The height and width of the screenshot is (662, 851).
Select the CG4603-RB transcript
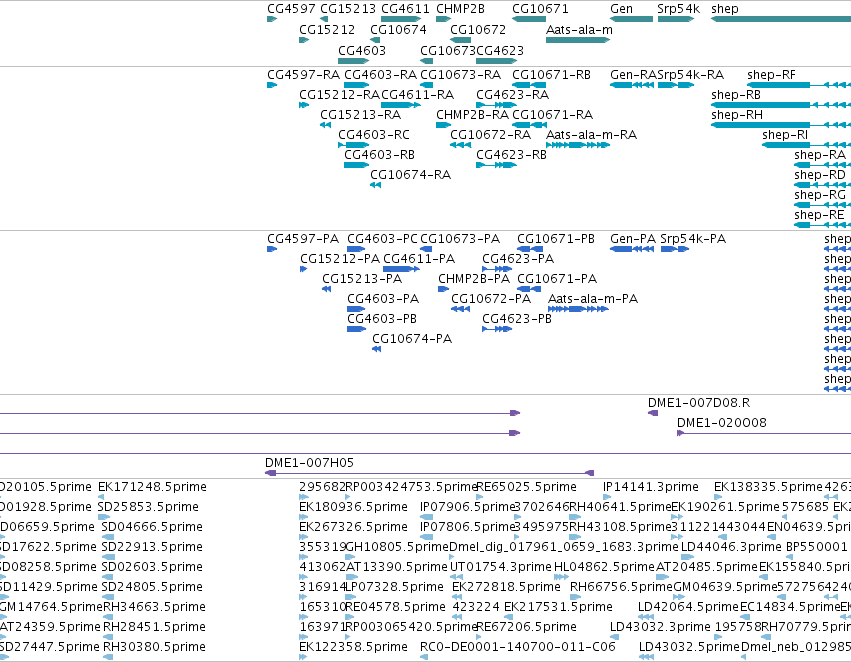(x=357, y=165)
